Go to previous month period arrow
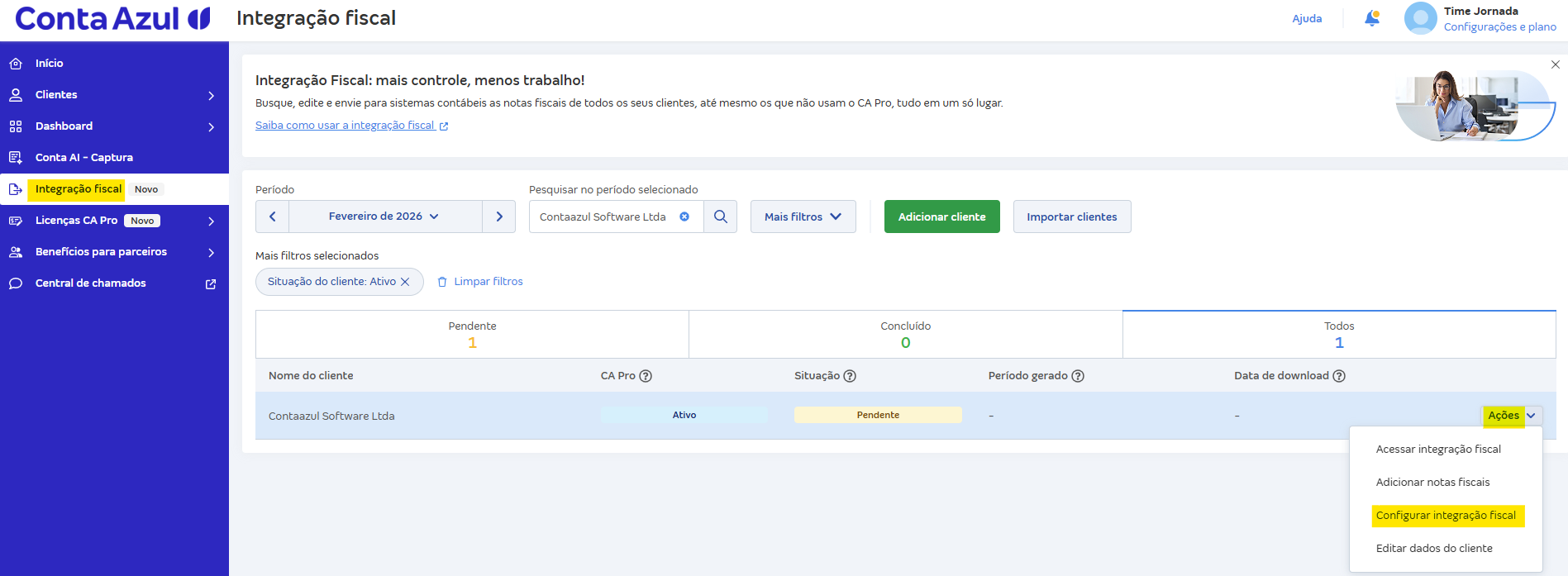The image size is (1568, 576). (273, 217)
